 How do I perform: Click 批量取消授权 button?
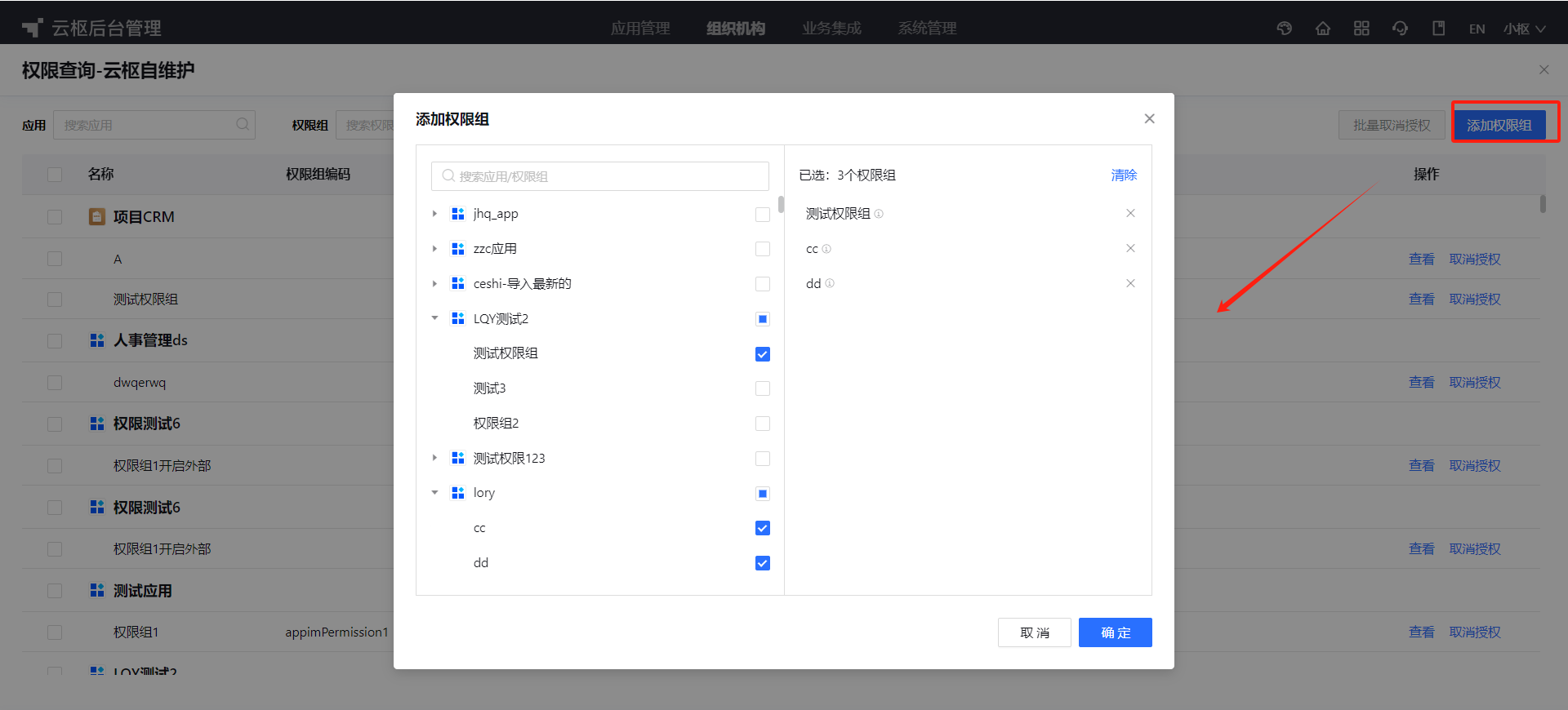(x=1392, y=125)
